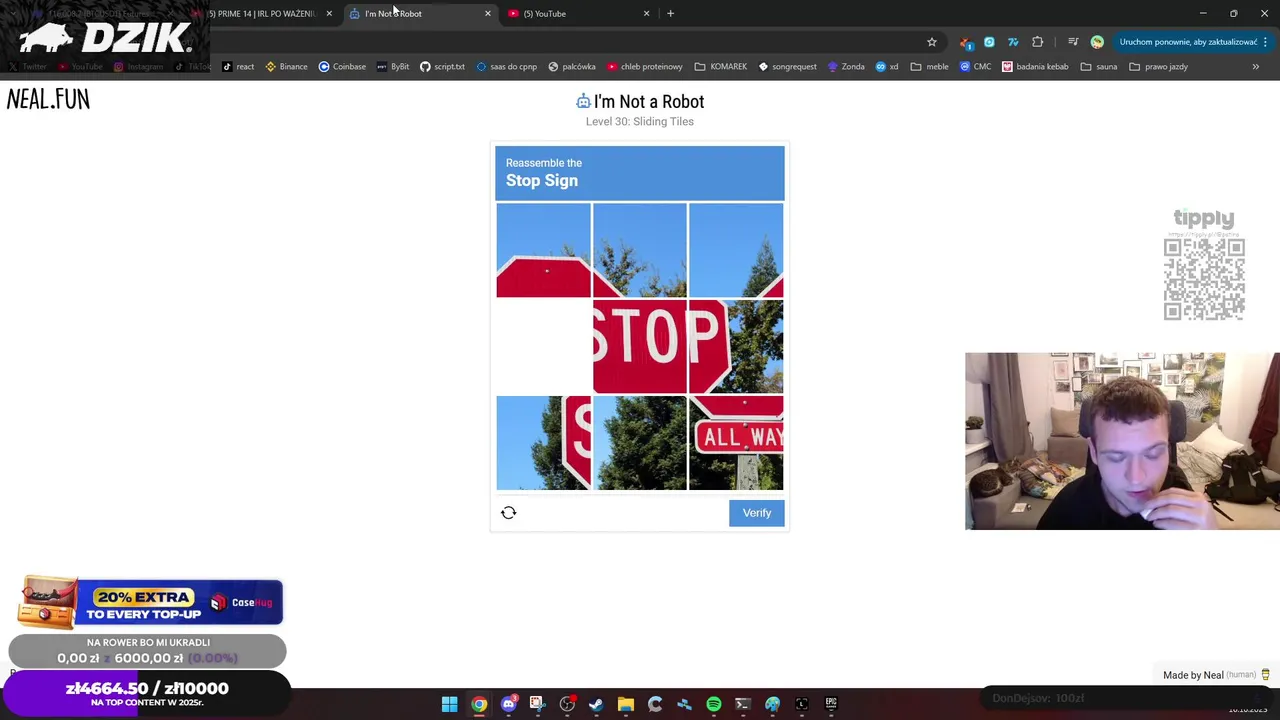Viewport: 1280px width, 720px height.
Task: Click the robot icon beside I'm Not a Robot
Action: (x=583, y=101)
